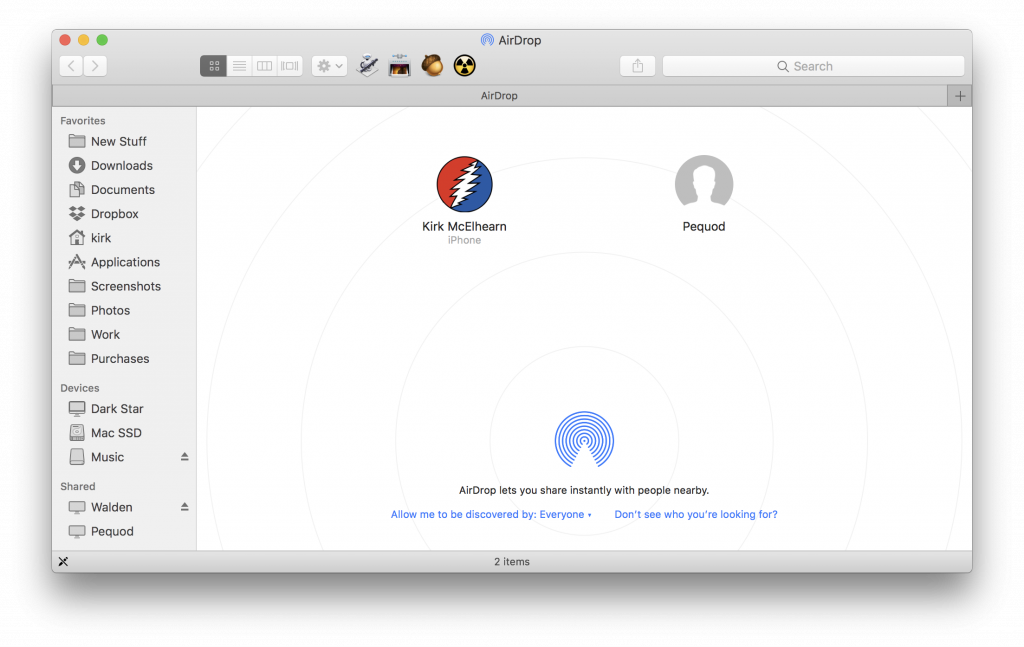This screenshot has height=647, width=1024.
Task: Eject the Walden shared volume
Action: (183, 507)
